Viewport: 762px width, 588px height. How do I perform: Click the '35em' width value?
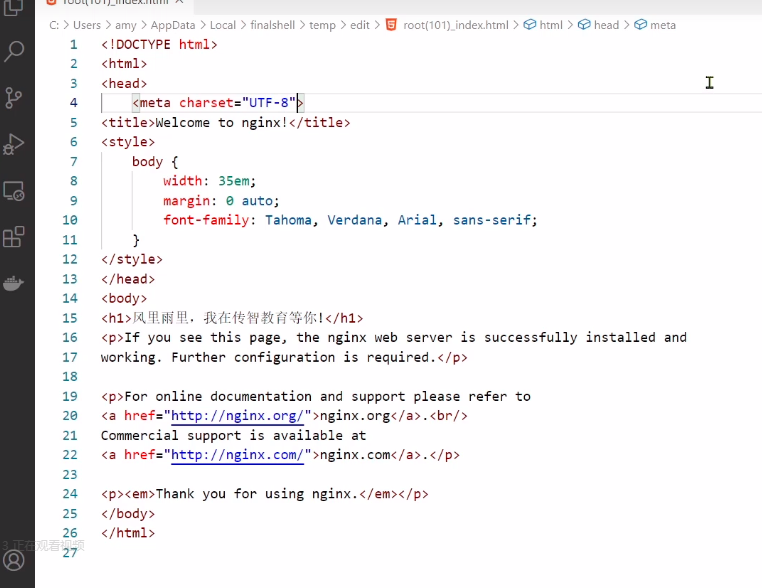(x=234, y=181)
